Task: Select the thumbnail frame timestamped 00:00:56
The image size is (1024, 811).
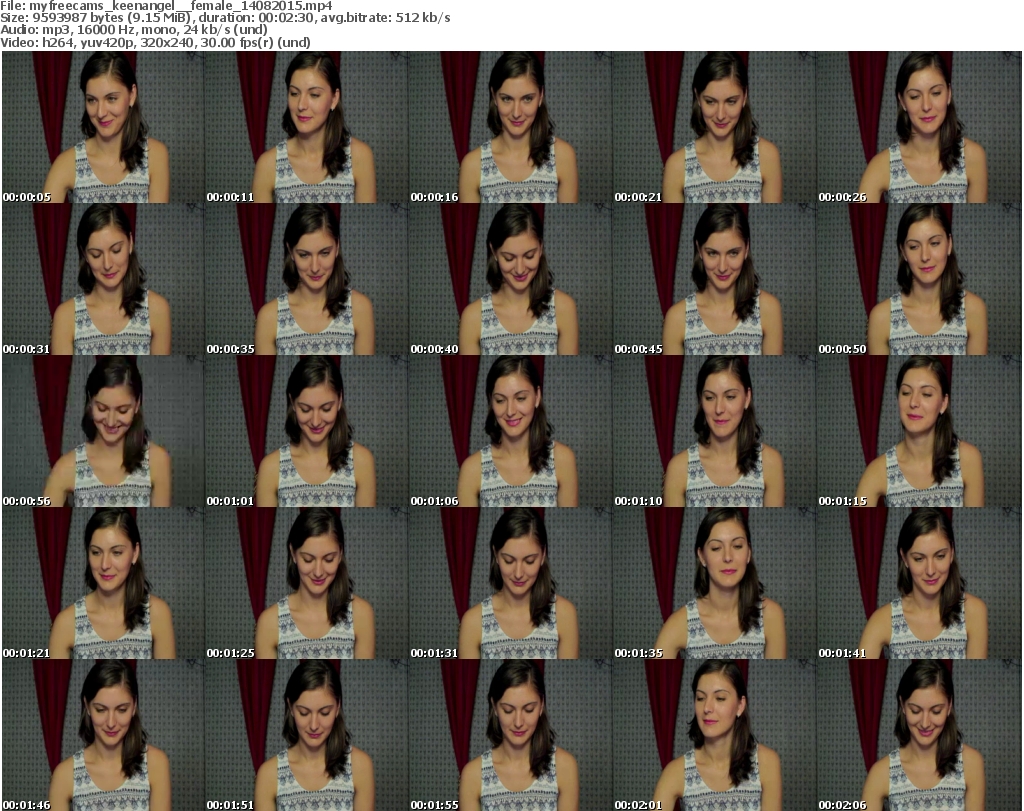Action: pos(103,432)
